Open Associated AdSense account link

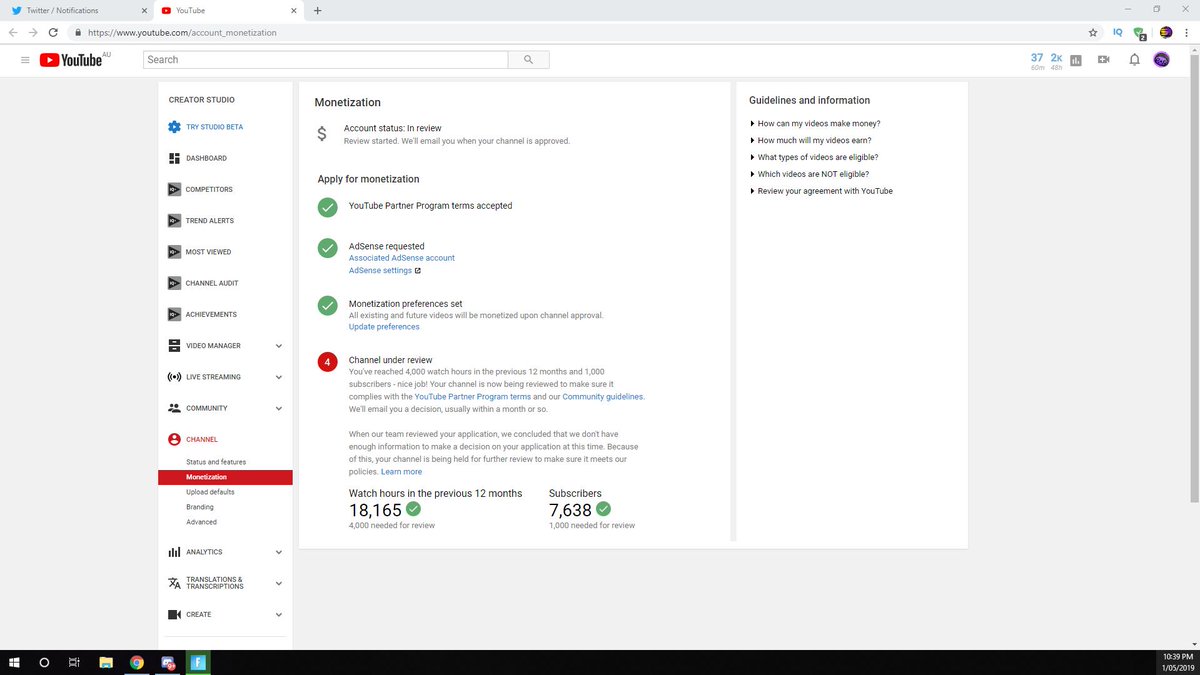pos(402,258)
